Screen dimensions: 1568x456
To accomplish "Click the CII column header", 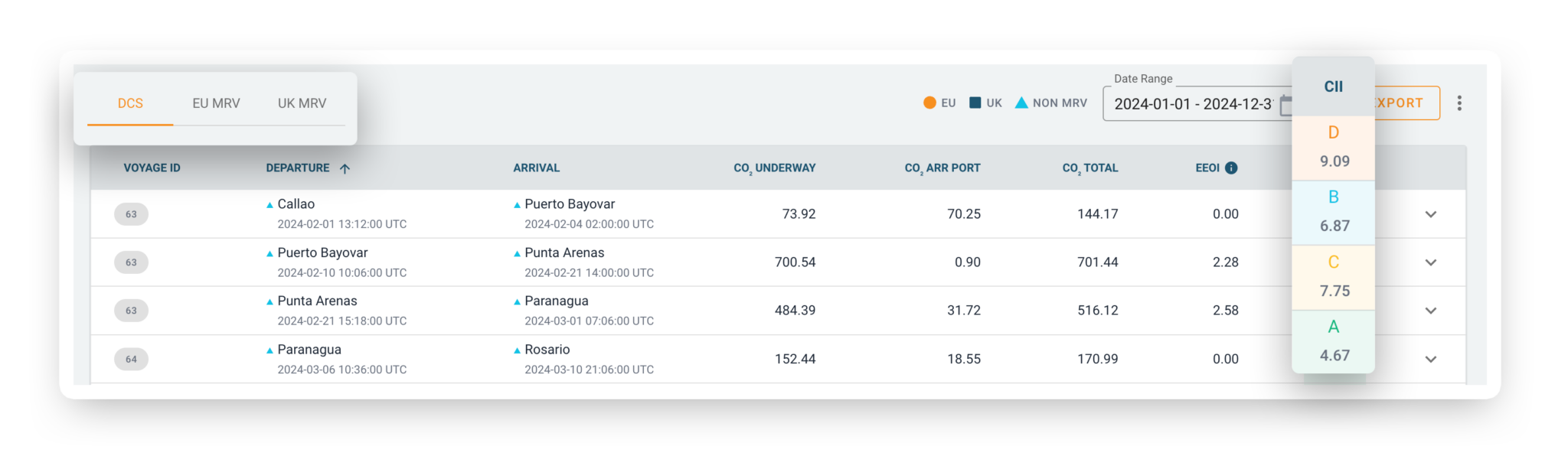I will coord(1333,86).
